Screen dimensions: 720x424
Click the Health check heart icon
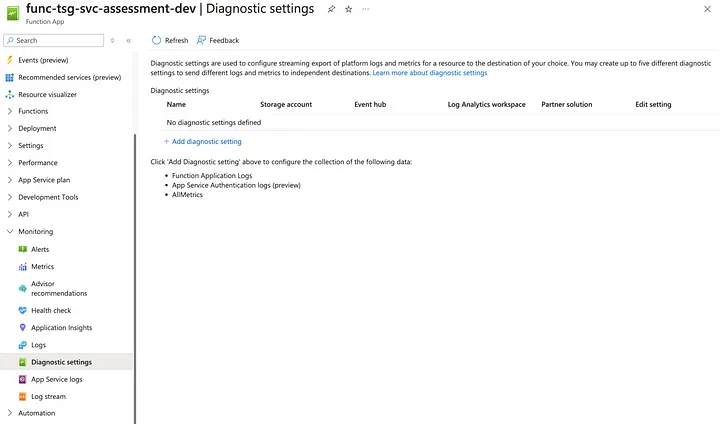tap(22, 311)
